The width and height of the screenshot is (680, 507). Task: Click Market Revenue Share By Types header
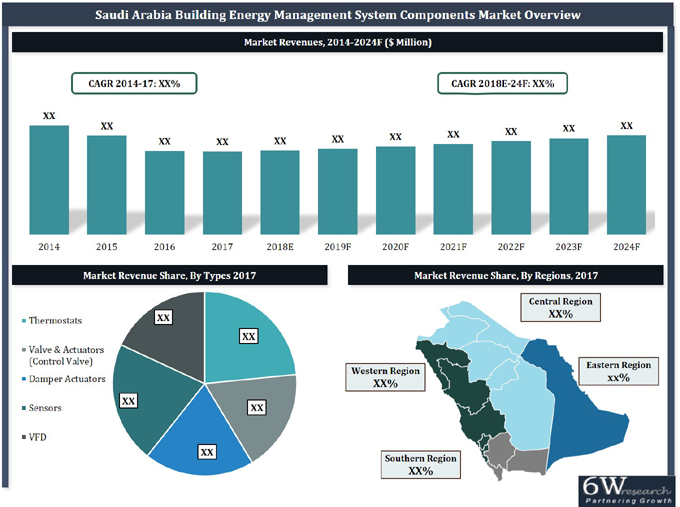tap(170, 275)
